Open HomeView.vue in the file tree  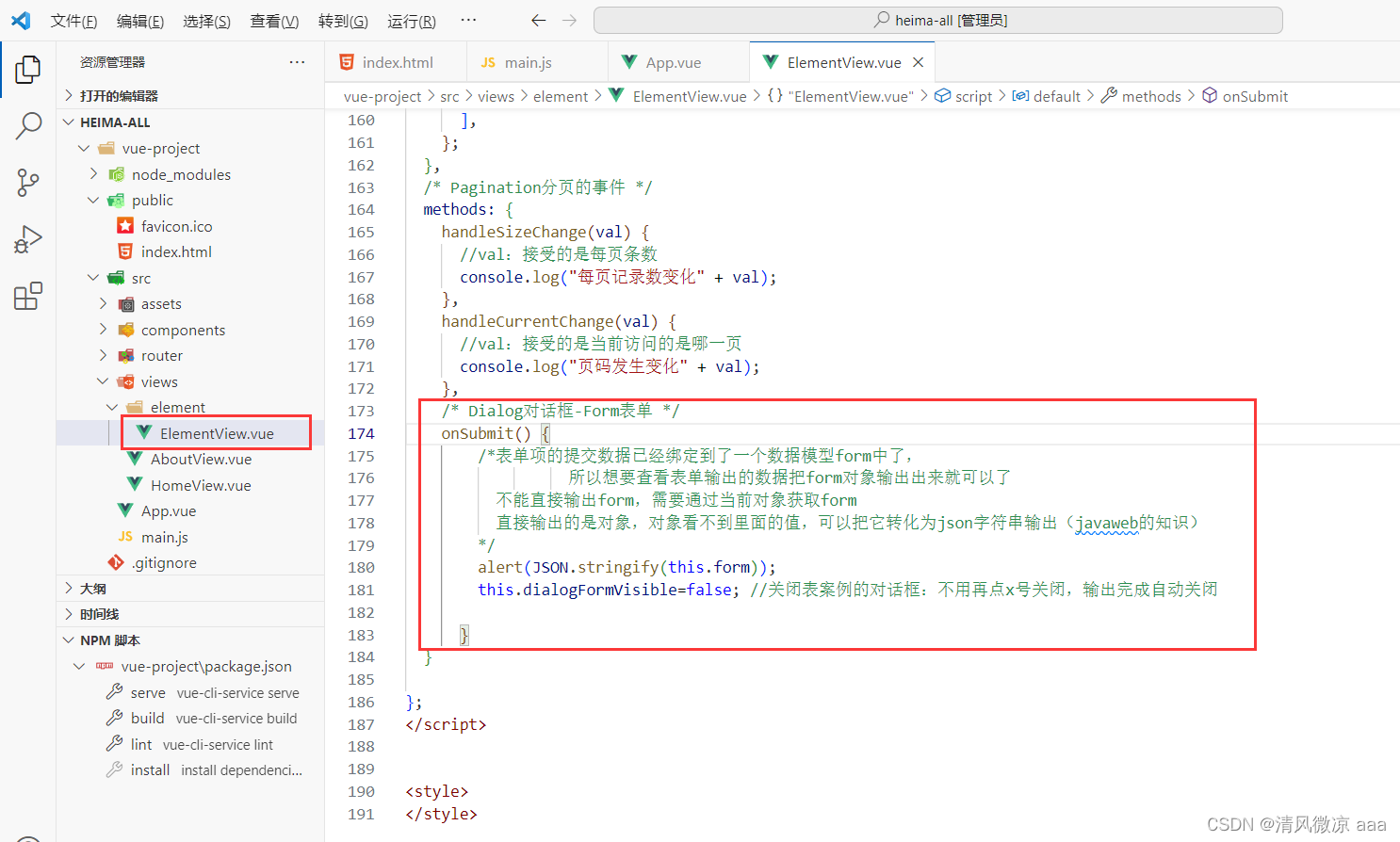click(x=201, y=485)
